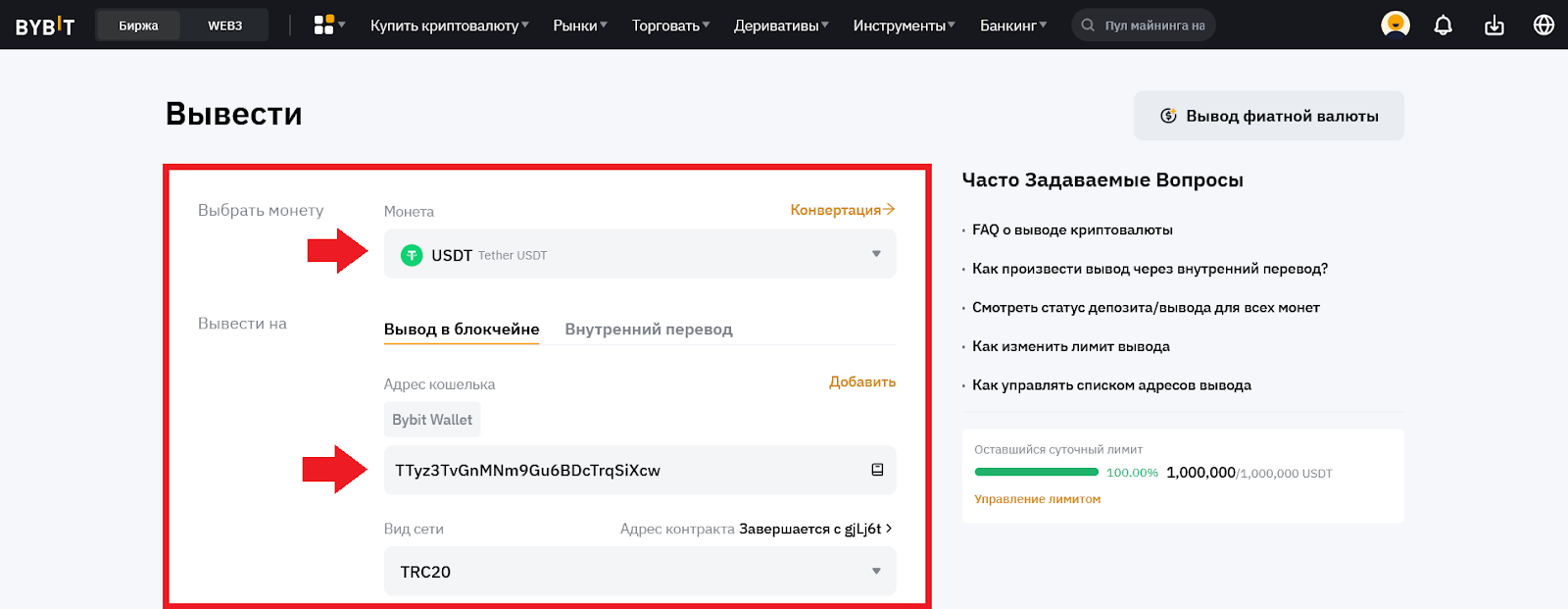Image resolution: width=1568 pixels, height=609 pixels.
Task: Click the download app icon
Action: (x=1494, y=25)
